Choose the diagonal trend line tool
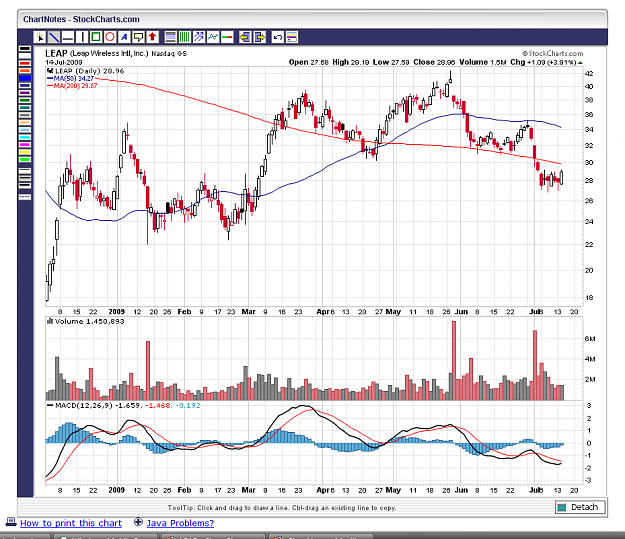This screenshot has width=625, height=539. (53, 37)
